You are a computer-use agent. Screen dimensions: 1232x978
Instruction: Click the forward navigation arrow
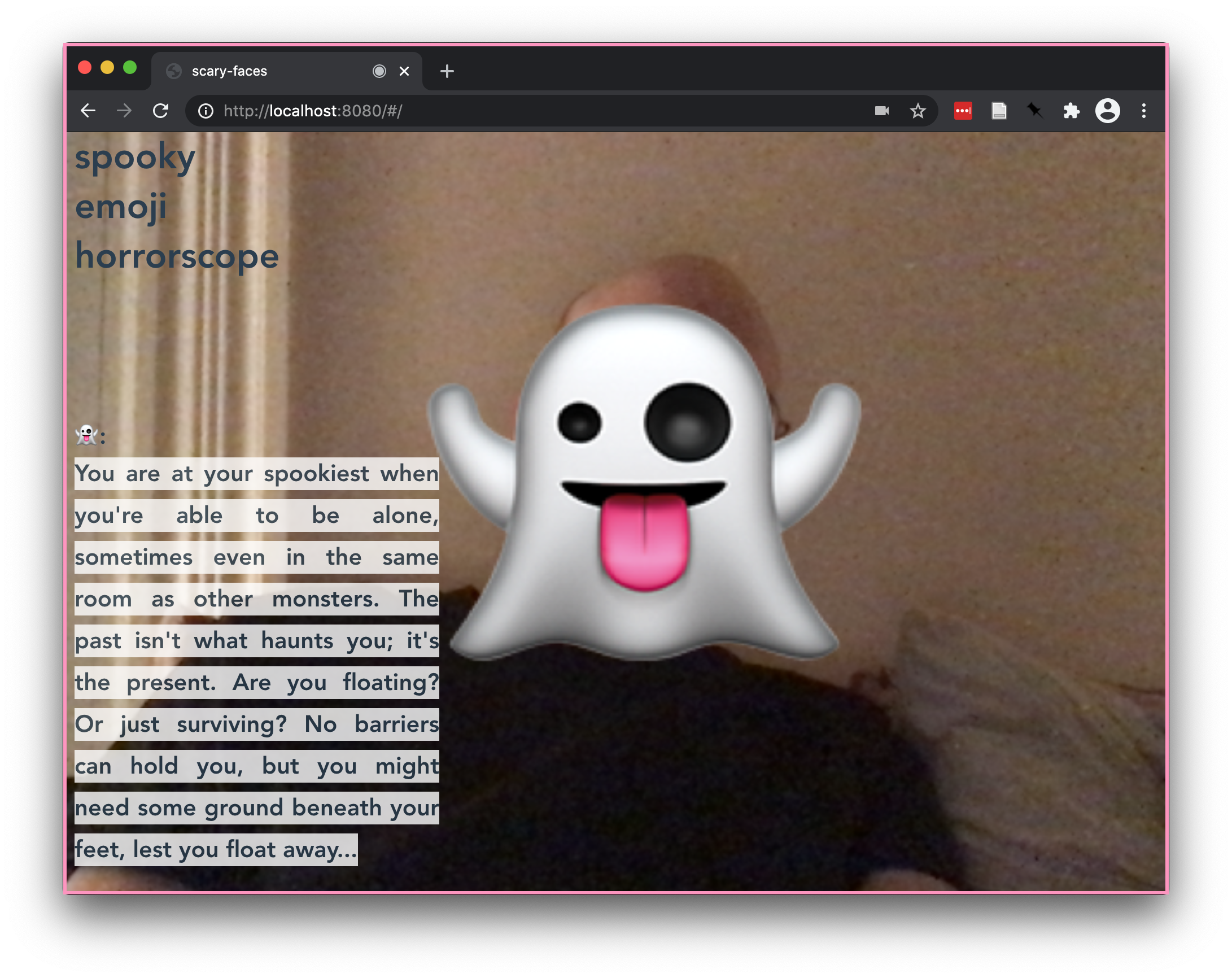tap(124, 111)
